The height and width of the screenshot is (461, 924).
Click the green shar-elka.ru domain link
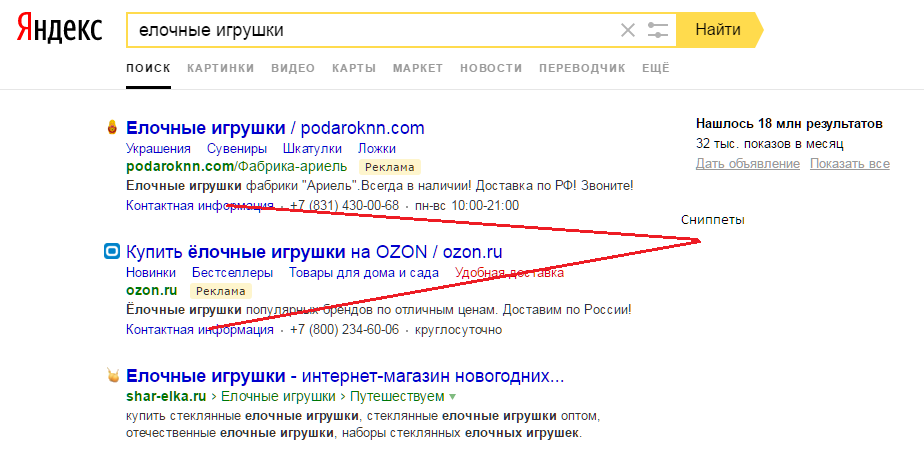166,396
